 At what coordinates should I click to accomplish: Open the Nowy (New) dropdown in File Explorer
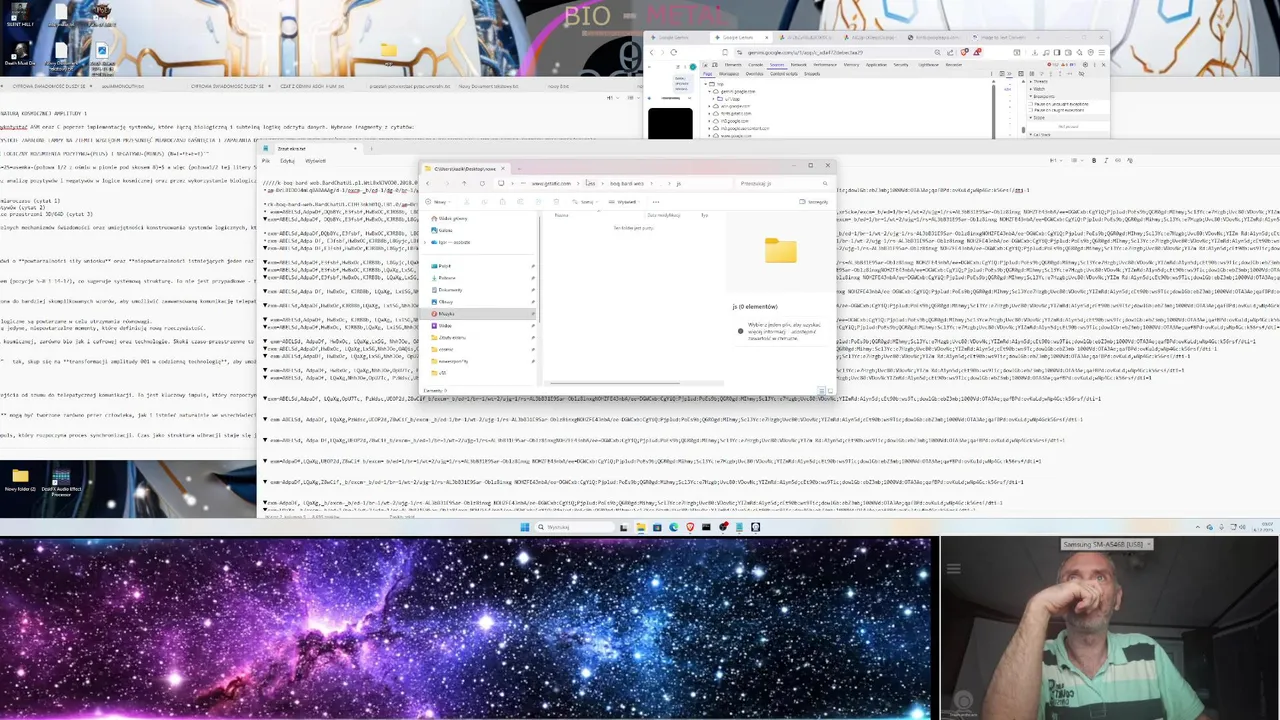click(438, 202)
